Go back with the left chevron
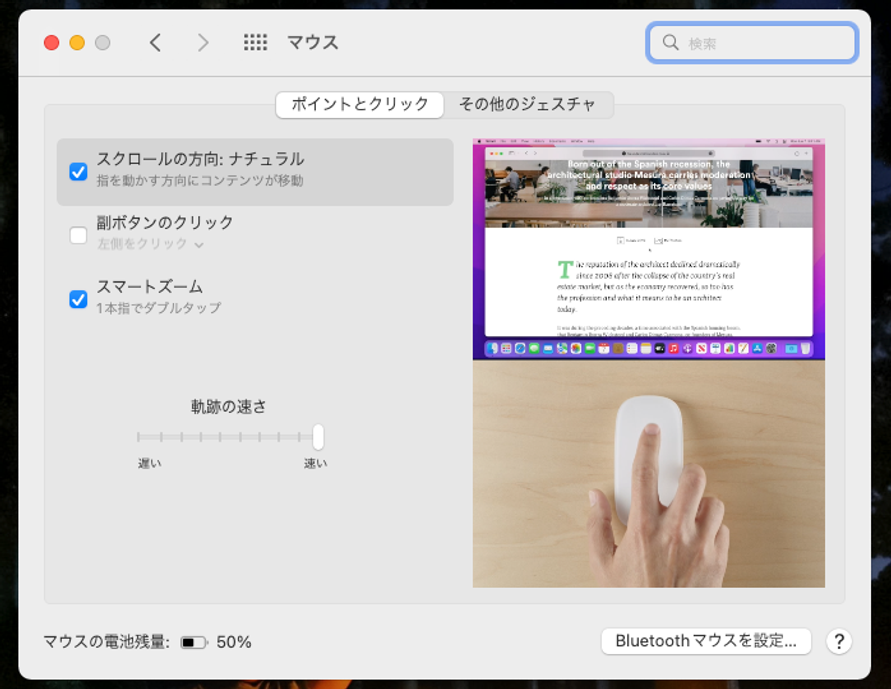The height and width of the screenshot is (689, 891). (155, 42)
